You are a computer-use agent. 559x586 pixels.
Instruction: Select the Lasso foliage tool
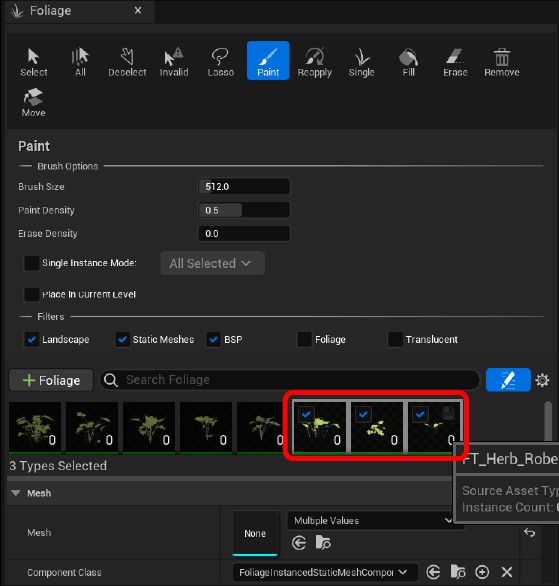coord(220,62)
